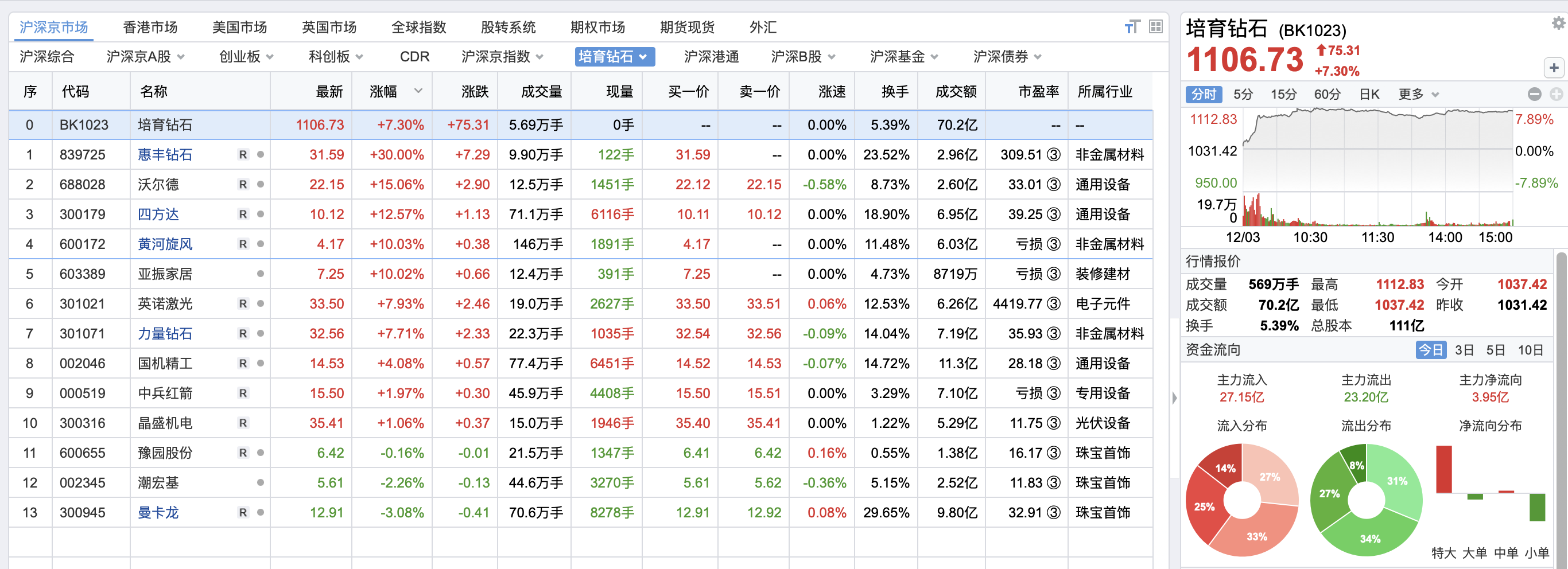Select the 今日 fund flow period
The image size is (1568, 569).
[x=1431, y=350]
